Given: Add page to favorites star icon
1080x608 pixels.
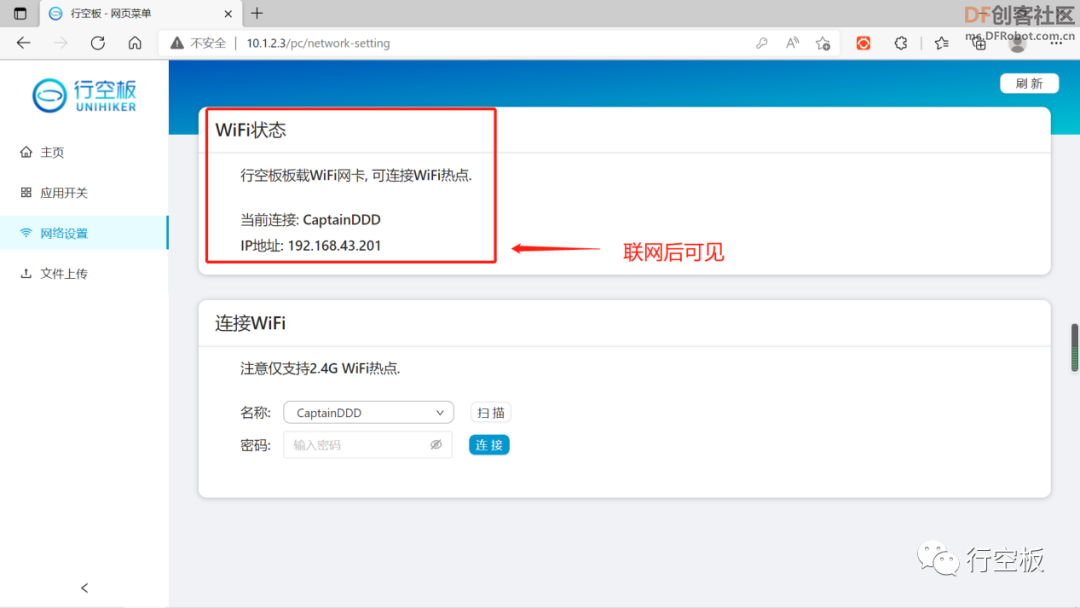Looking at the screenshot, I should [823, 43].
